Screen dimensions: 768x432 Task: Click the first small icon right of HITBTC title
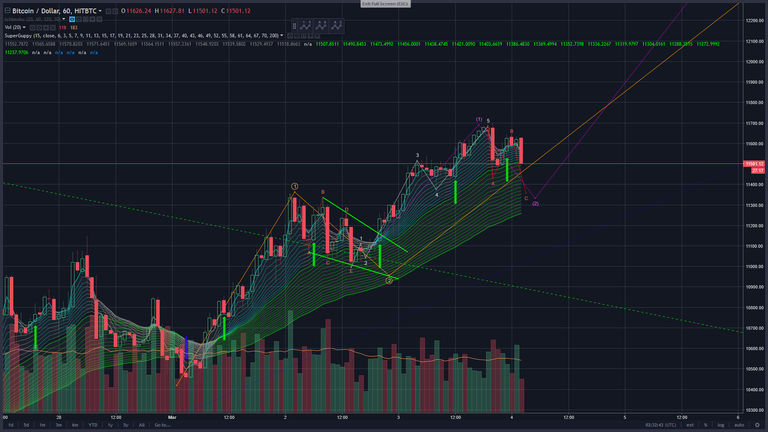point(108,11)
